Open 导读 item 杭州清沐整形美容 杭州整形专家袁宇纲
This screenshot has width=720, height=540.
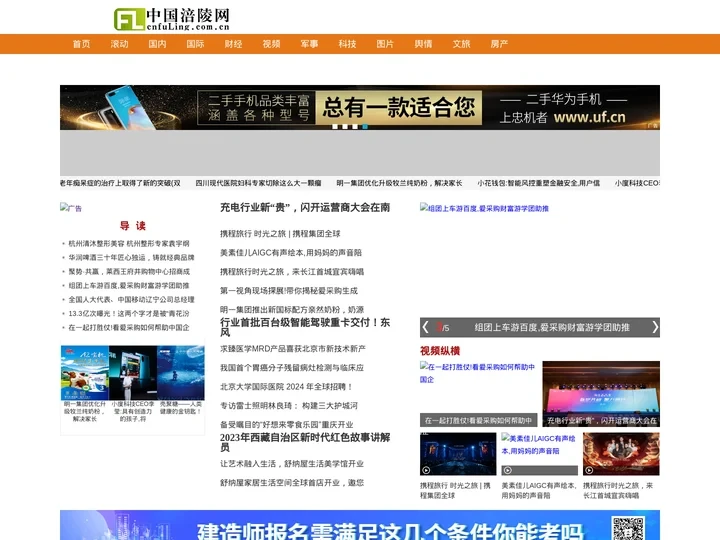129,243
